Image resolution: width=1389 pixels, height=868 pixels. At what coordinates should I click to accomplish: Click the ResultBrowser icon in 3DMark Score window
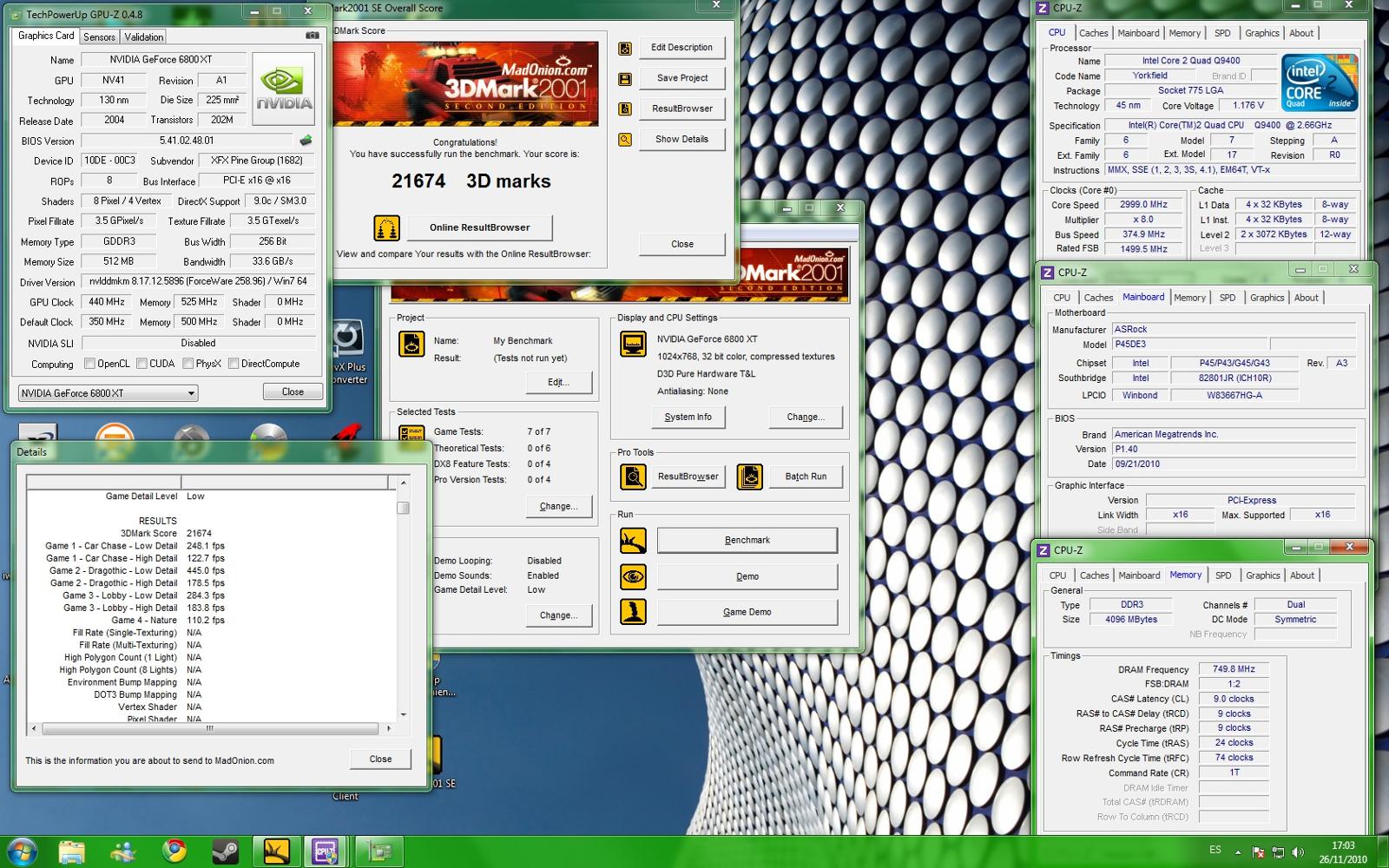coord(624,109)
